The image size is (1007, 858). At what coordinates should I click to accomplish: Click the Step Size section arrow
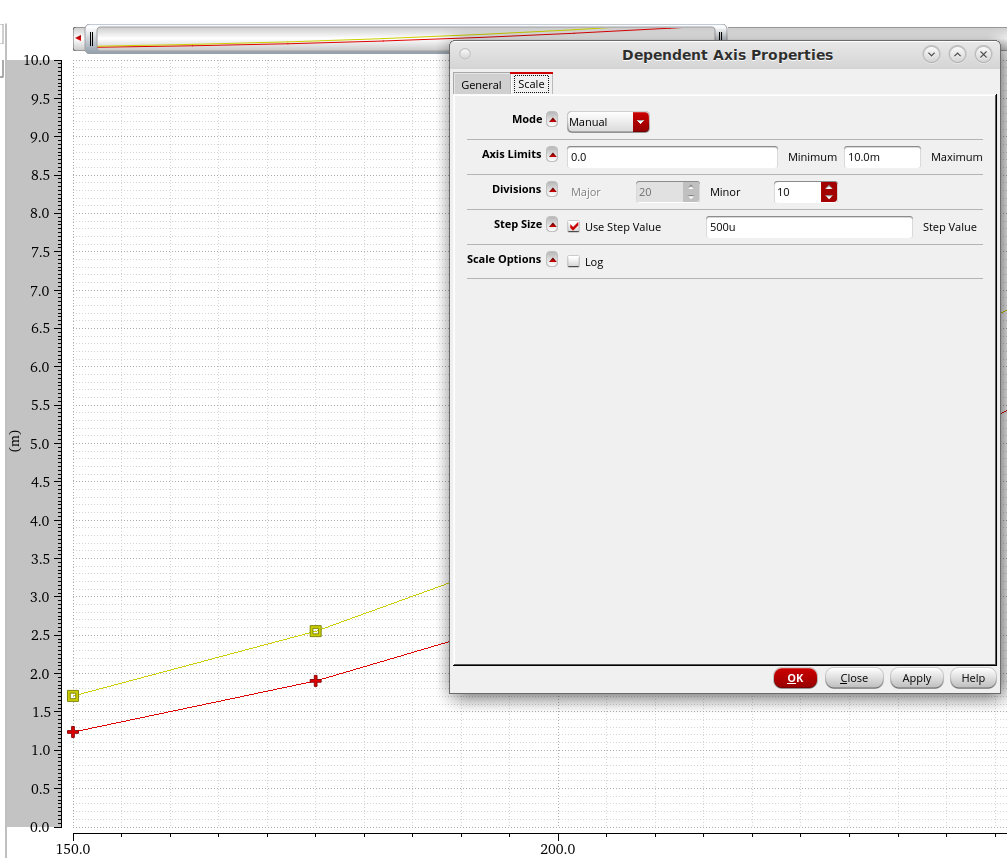552,225
